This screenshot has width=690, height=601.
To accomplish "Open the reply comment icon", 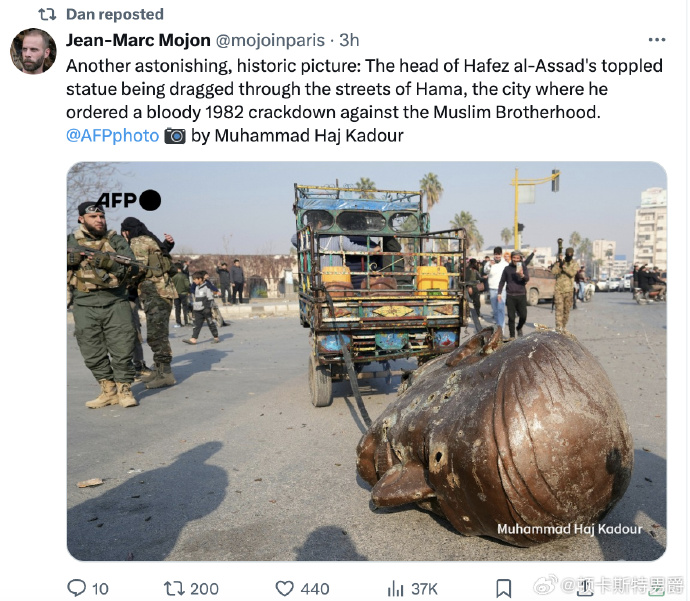I will pyautogui.click(x=77, y=588).
